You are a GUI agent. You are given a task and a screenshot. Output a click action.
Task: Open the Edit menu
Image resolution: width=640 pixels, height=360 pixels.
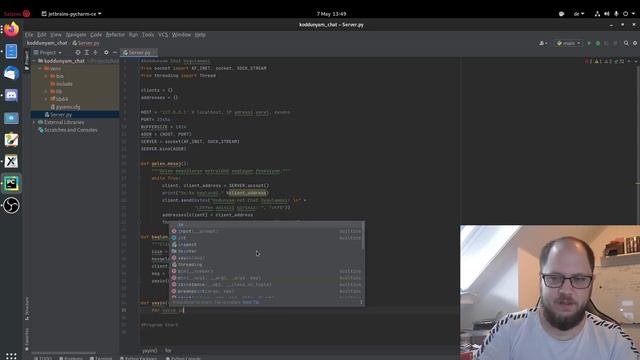click(x=42, y=35)
